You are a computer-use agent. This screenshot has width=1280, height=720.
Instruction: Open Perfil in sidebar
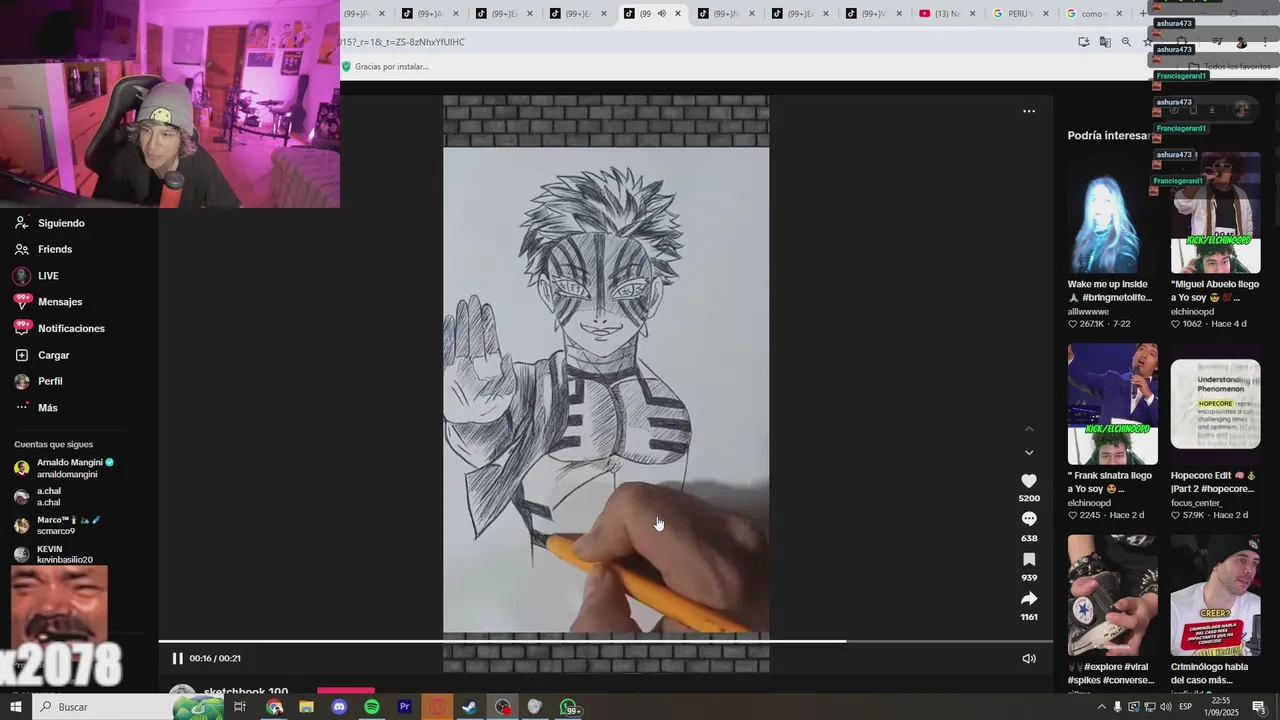50,381
